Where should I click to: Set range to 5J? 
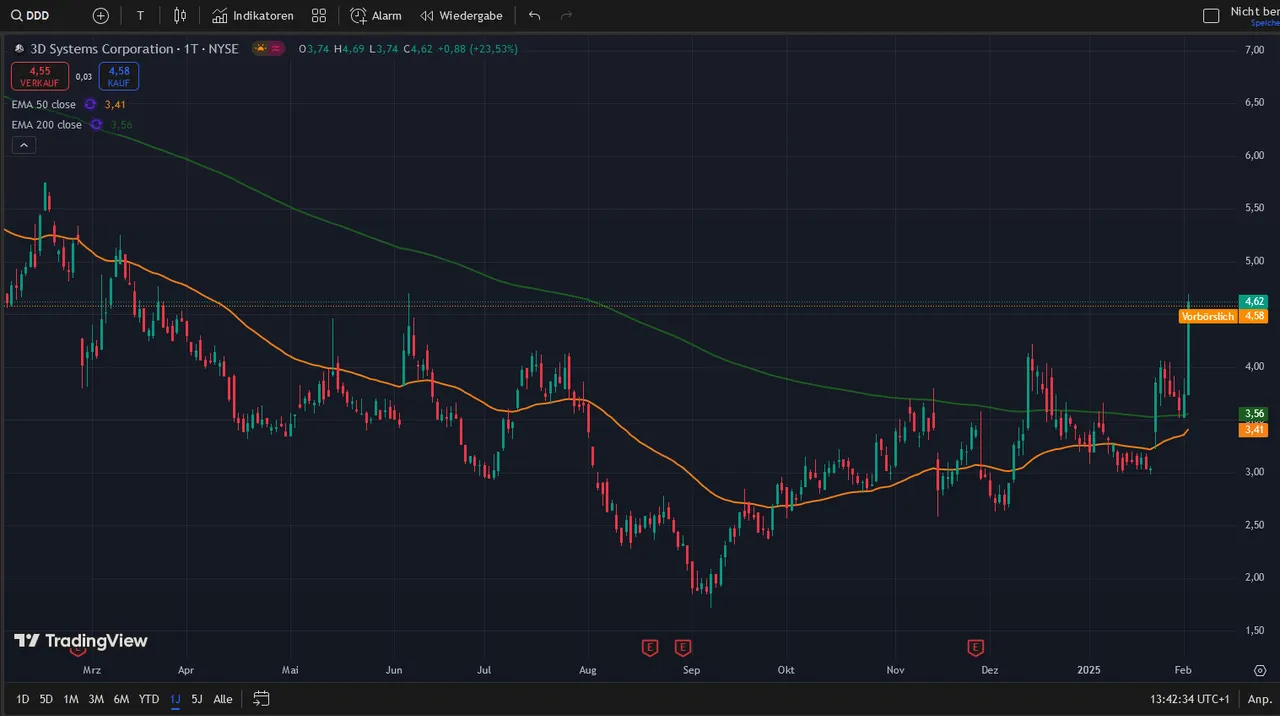click(x=197, y=699)
